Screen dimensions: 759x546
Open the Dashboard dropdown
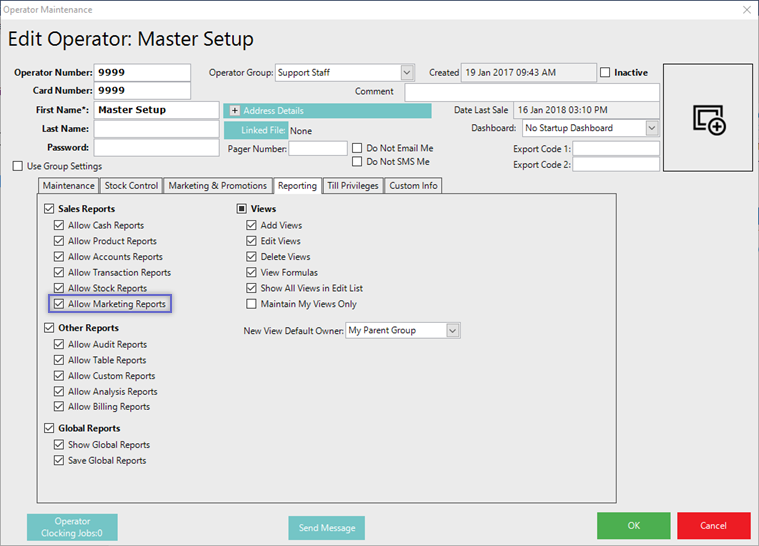(652, 128)
